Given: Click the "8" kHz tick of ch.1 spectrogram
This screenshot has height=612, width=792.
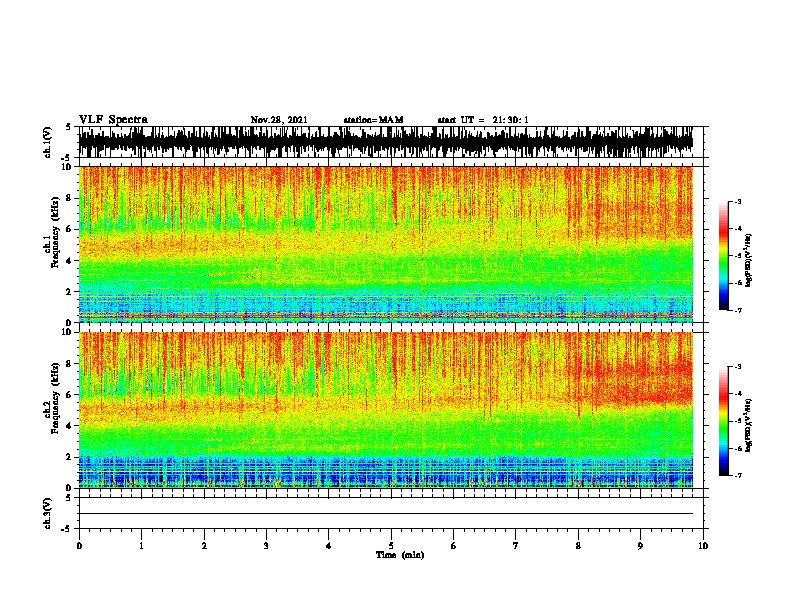Looking at the screenshot, I should [70, 198].
